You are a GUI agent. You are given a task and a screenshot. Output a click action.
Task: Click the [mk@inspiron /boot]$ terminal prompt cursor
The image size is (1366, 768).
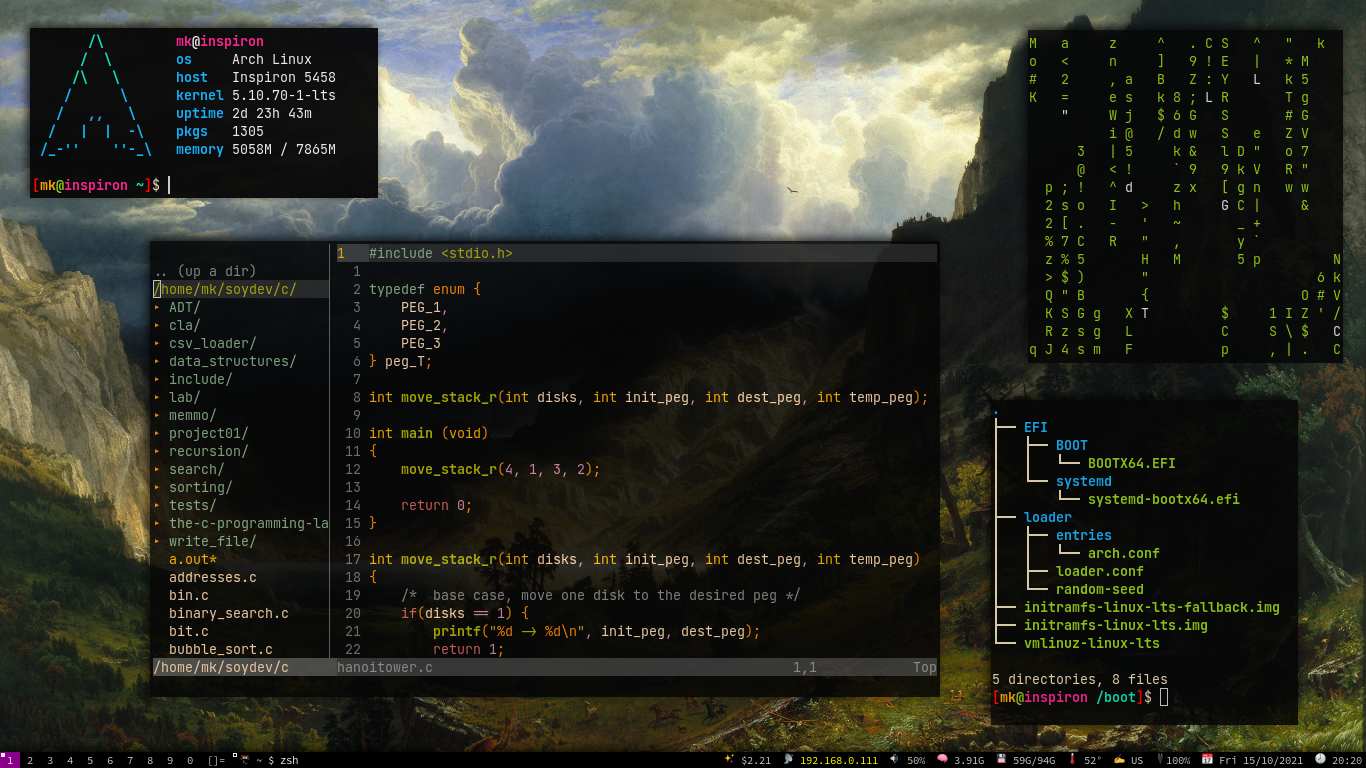tap(1163, 697)
